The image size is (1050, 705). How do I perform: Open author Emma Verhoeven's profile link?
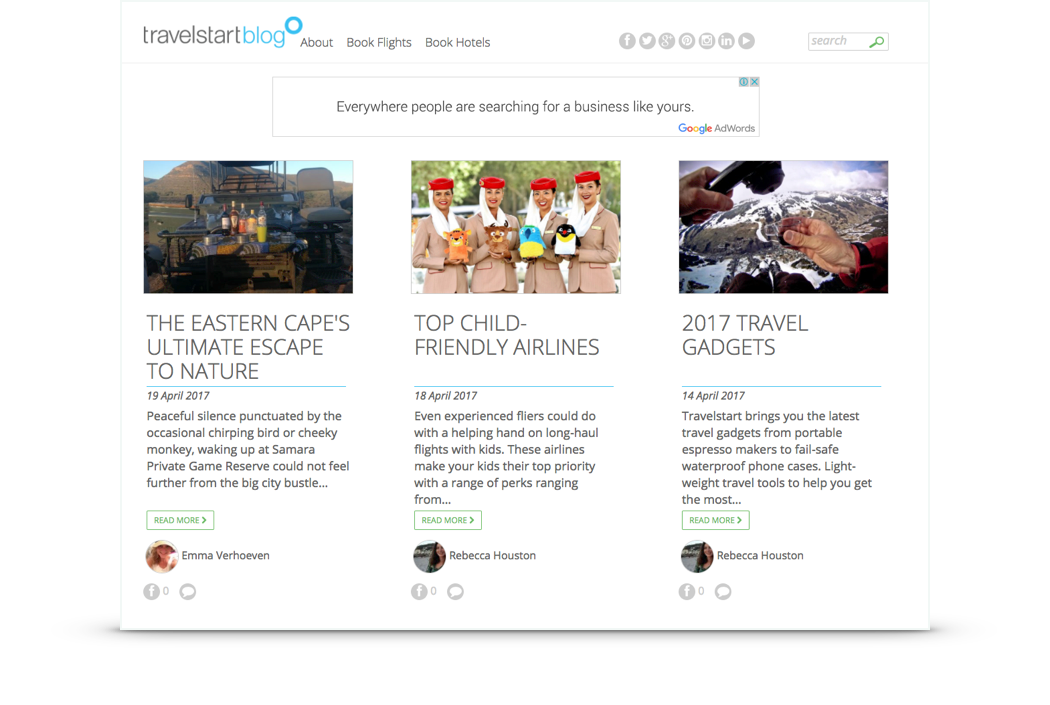(x=226, y=556)
